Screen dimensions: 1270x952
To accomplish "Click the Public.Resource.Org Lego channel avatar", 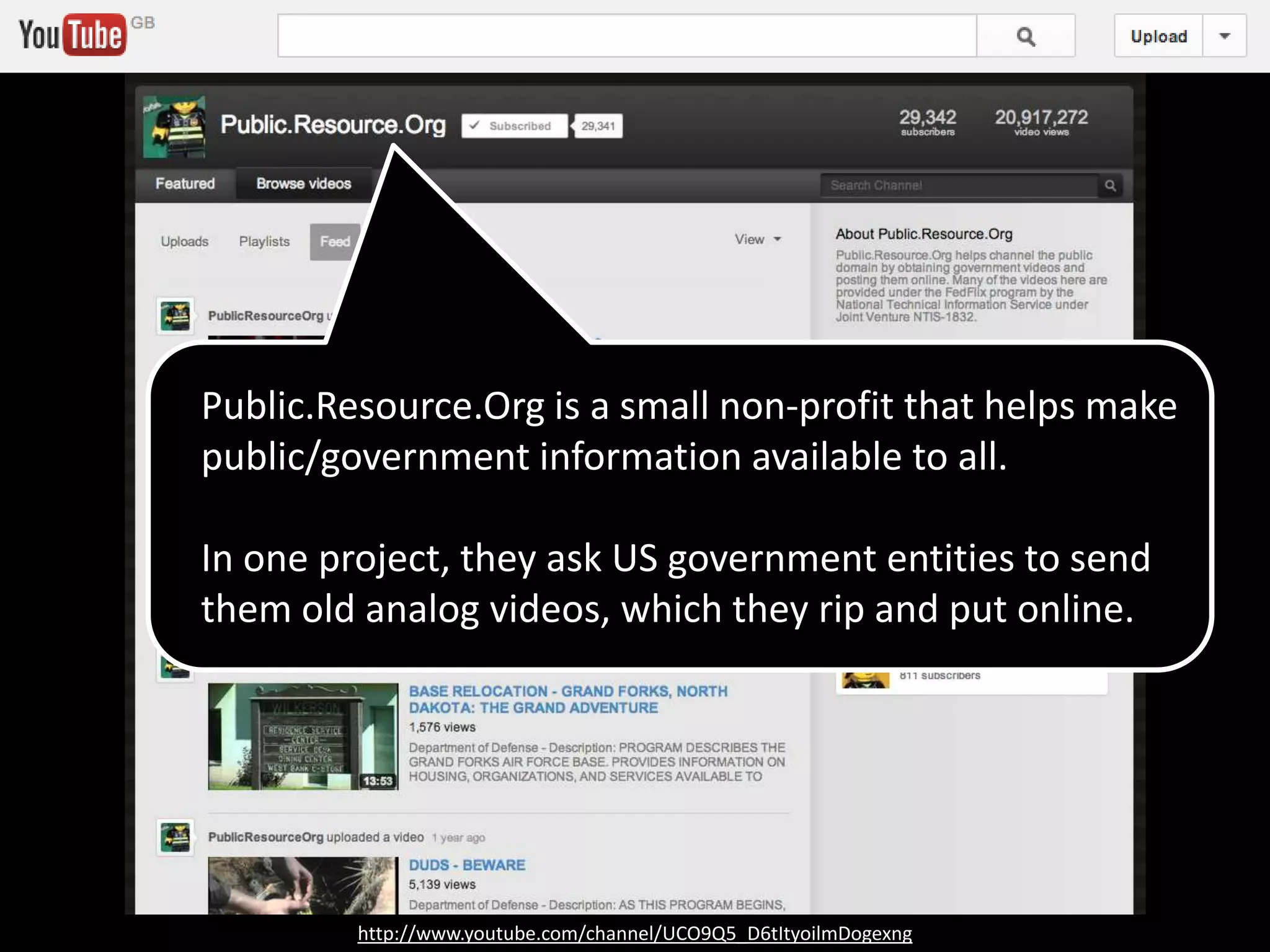I will pos(174,126).
